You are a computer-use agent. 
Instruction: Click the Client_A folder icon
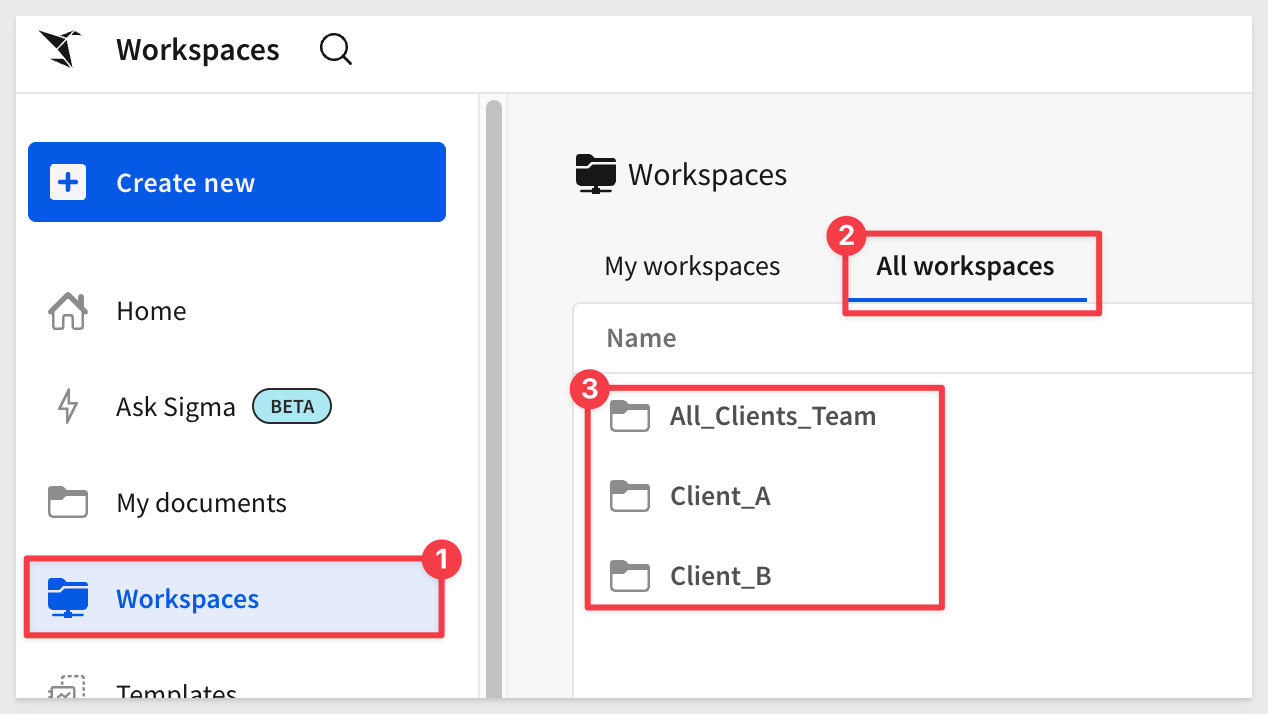tap(630, 496)
